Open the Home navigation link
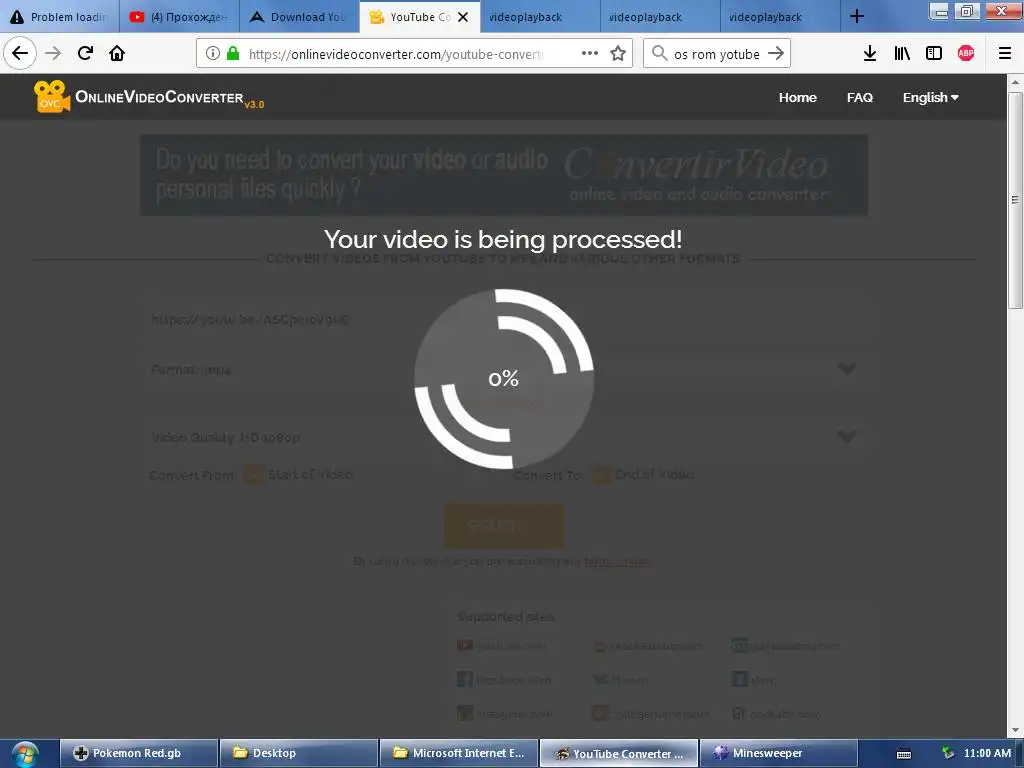Image resolution: width=1024 pixels, height=768 pixels. click(x=797, y=97)
